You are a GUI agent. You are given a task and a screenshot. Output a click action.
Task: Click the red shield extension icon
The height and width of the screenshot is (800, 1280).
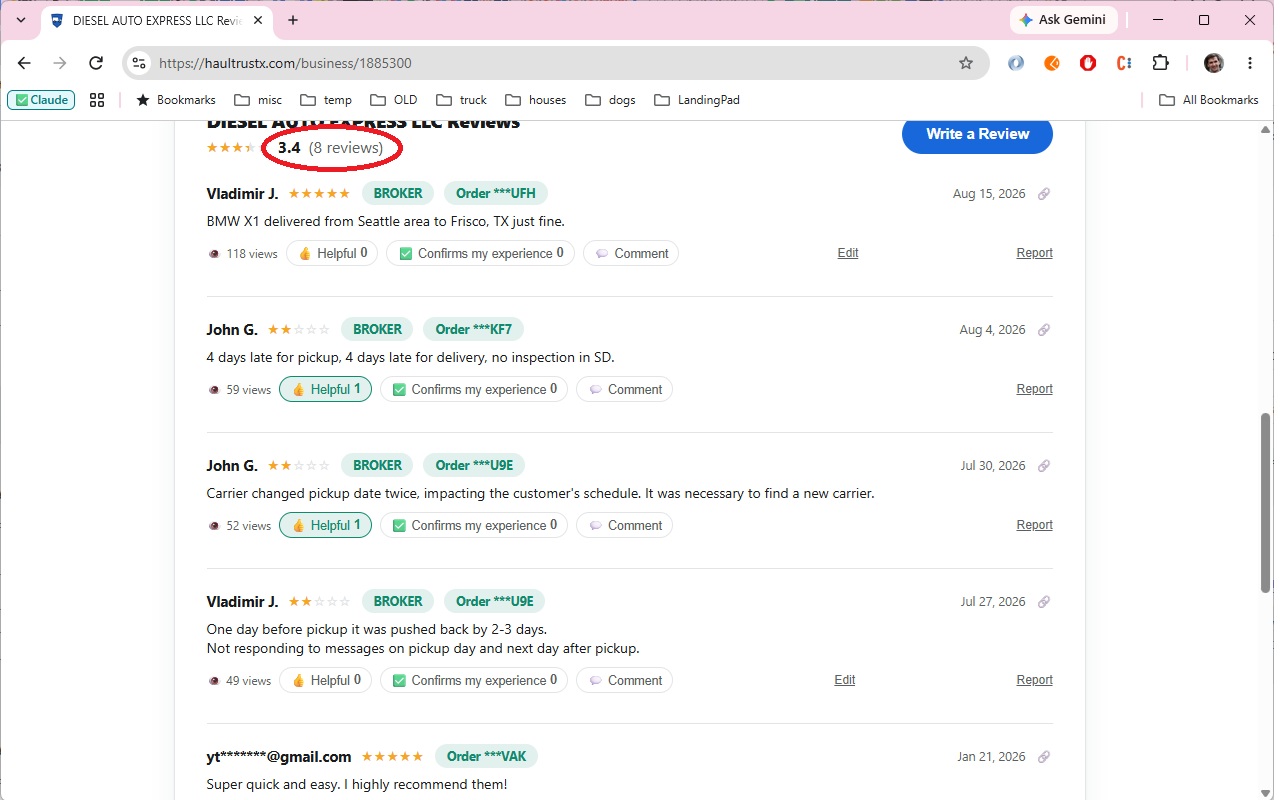tap(1088, 63)
